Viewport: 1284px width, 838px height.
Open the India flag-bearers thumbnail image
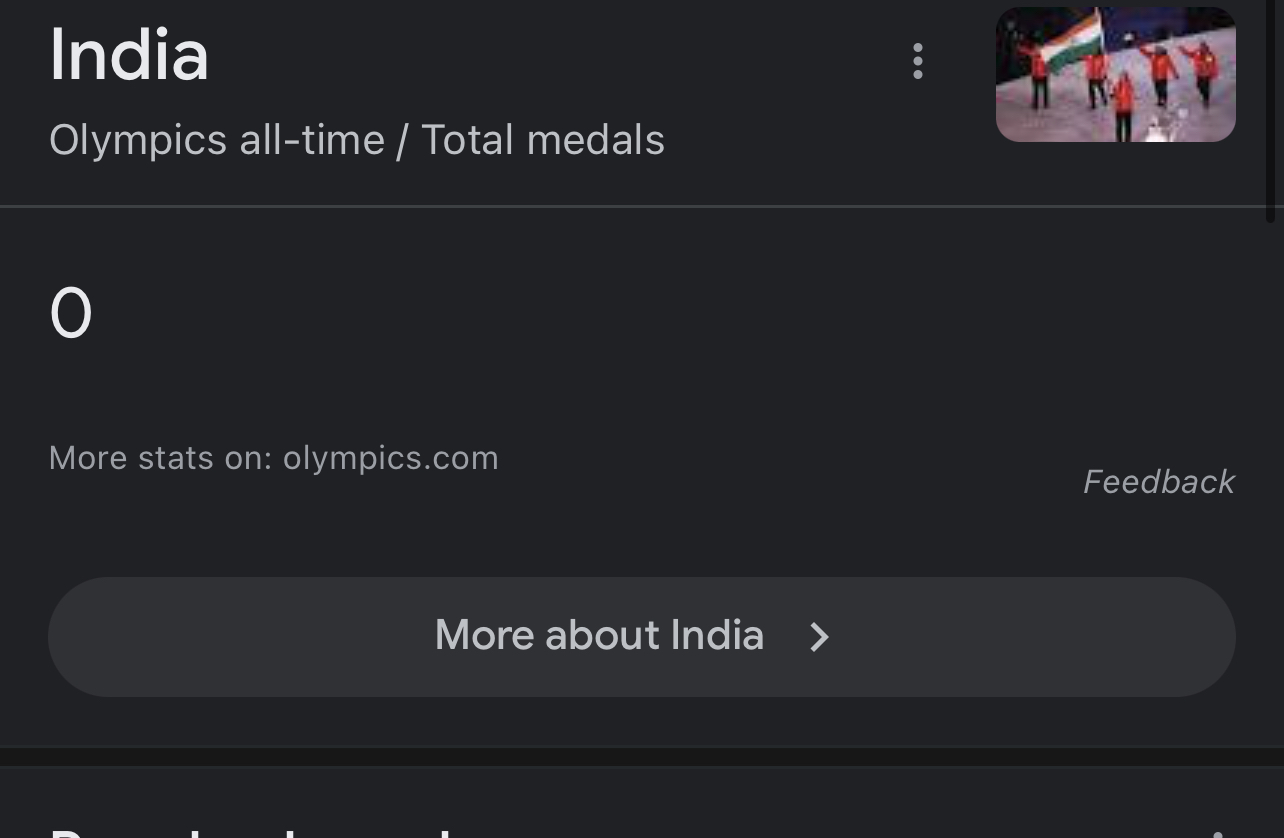tap(1115, 74)
